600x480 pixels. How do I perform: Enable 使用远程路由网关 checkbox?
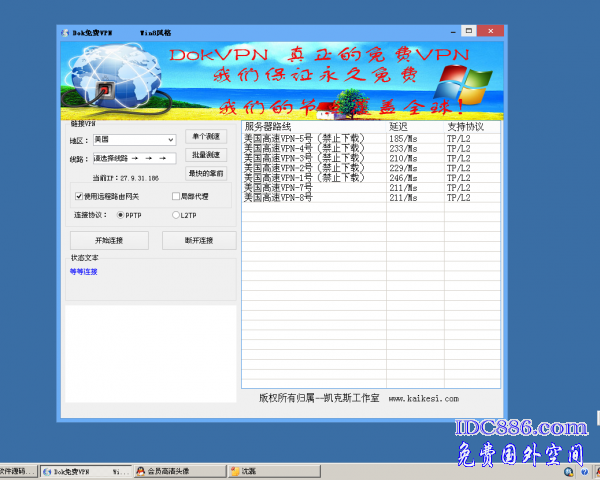(80, 196)
